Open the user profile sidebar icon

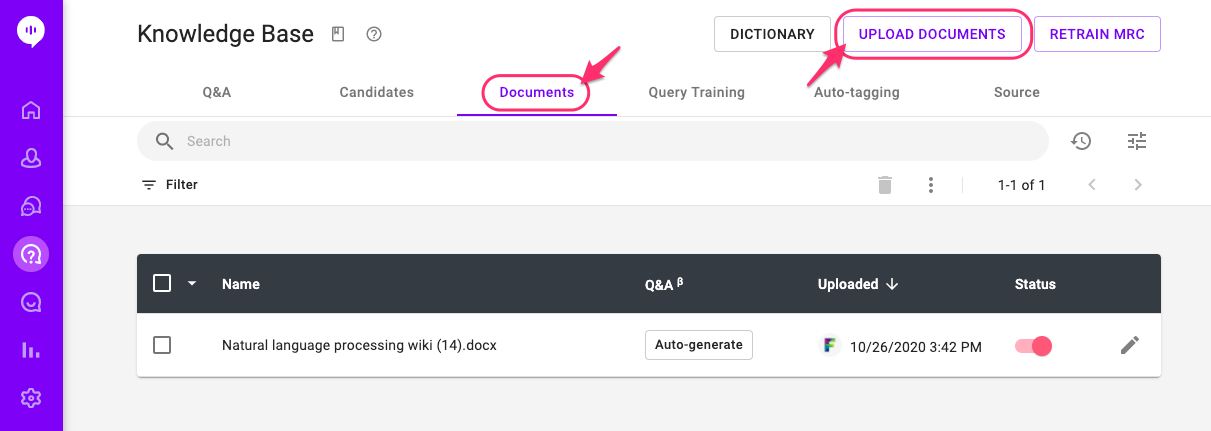click(x=31, y=158)
